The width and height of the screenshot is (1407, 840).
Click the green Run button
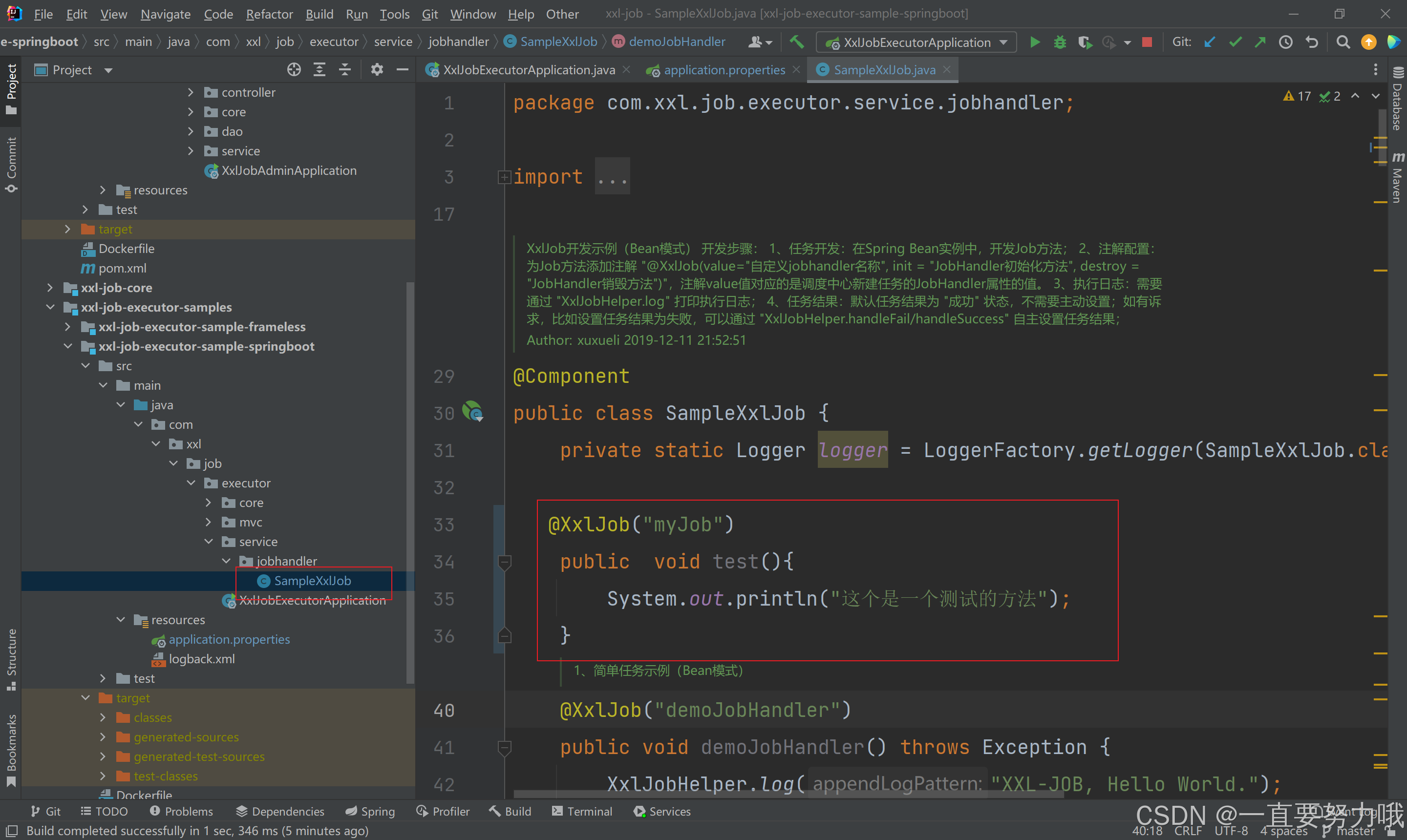[x=1034, y=42]
